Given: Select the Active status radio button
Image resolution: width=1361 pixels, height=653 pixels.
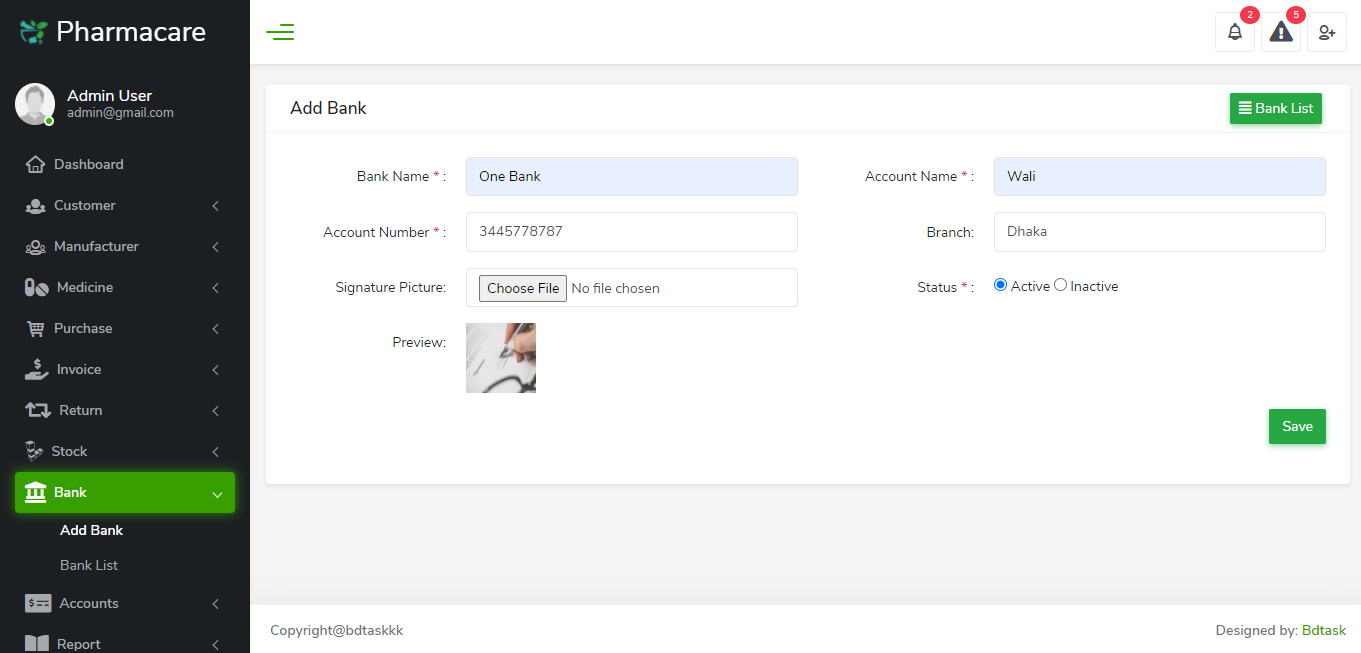Looking at the screenshot, I should click(x=1000, y=285).
